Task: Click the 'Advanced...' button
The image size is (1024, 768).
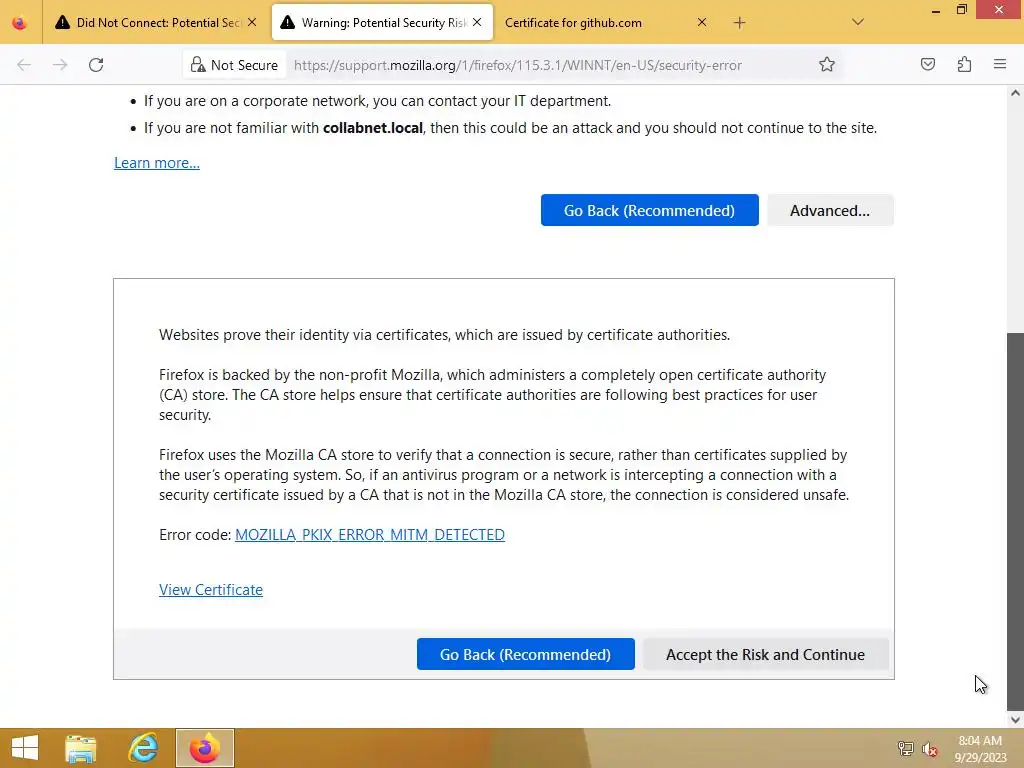Action: pos(830,210)
